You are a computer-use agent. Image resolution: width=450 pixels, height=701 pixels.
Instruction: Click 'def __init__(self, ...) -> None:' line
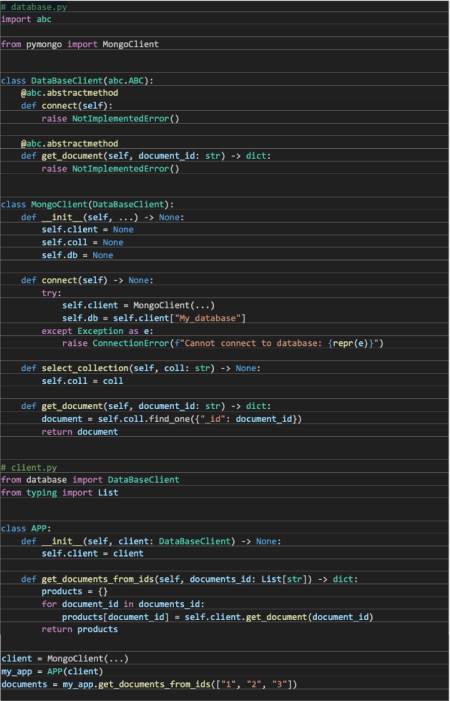click(102, 217)
